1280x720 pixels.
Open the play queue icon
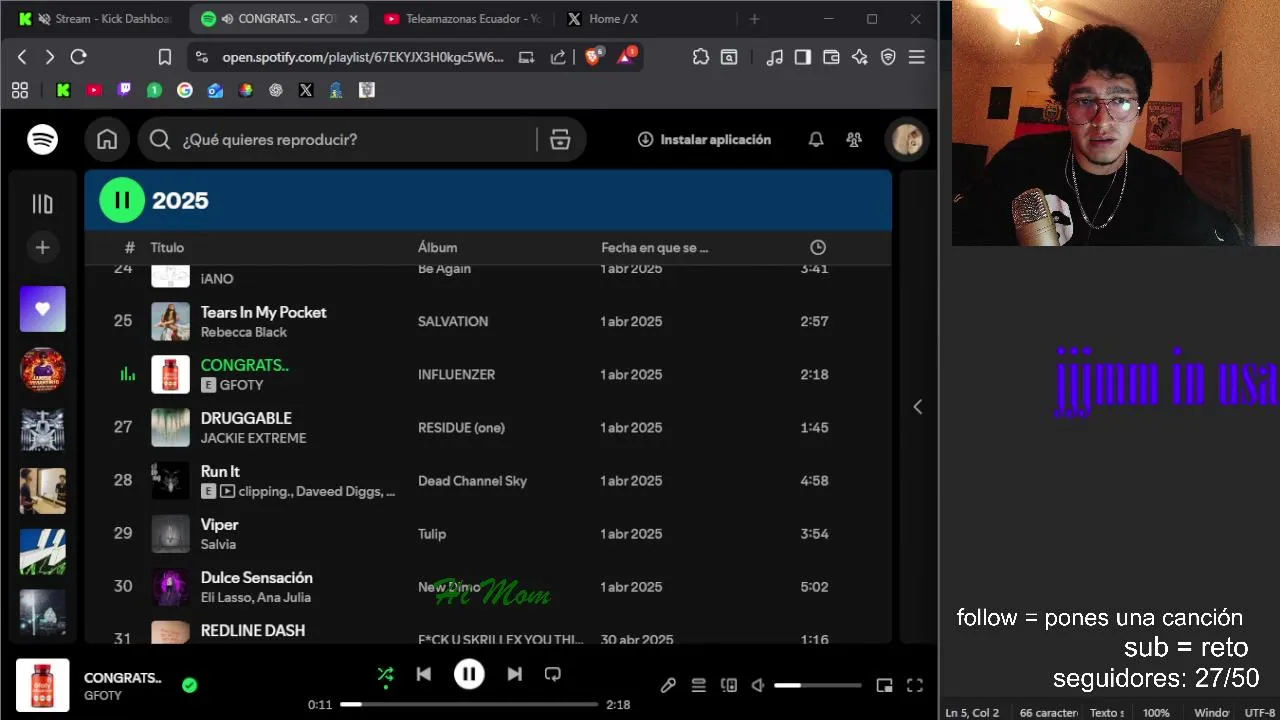pos(699,685)
